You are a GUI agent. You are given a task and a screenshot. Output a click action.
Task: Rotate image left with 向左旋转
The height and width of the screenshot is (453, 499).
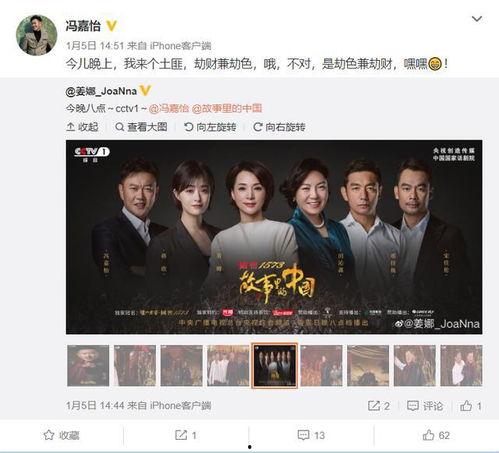[x=210, y=127]
